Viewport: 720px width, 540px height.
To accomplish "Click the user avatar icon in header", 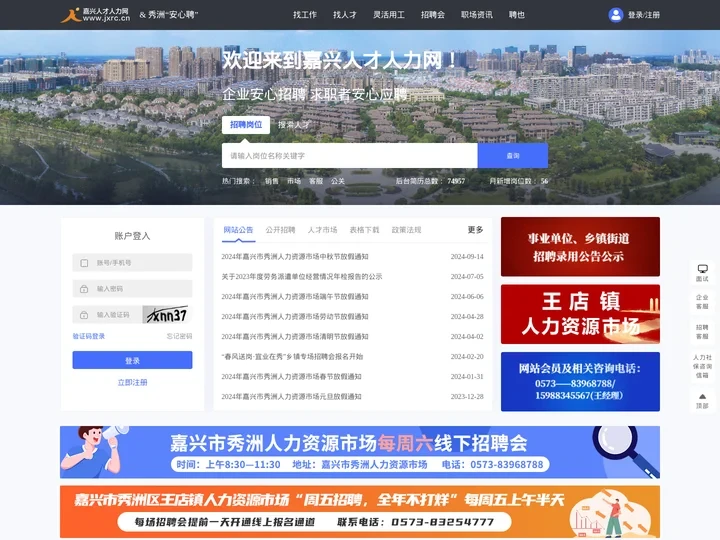I will (x=615, y=15).
